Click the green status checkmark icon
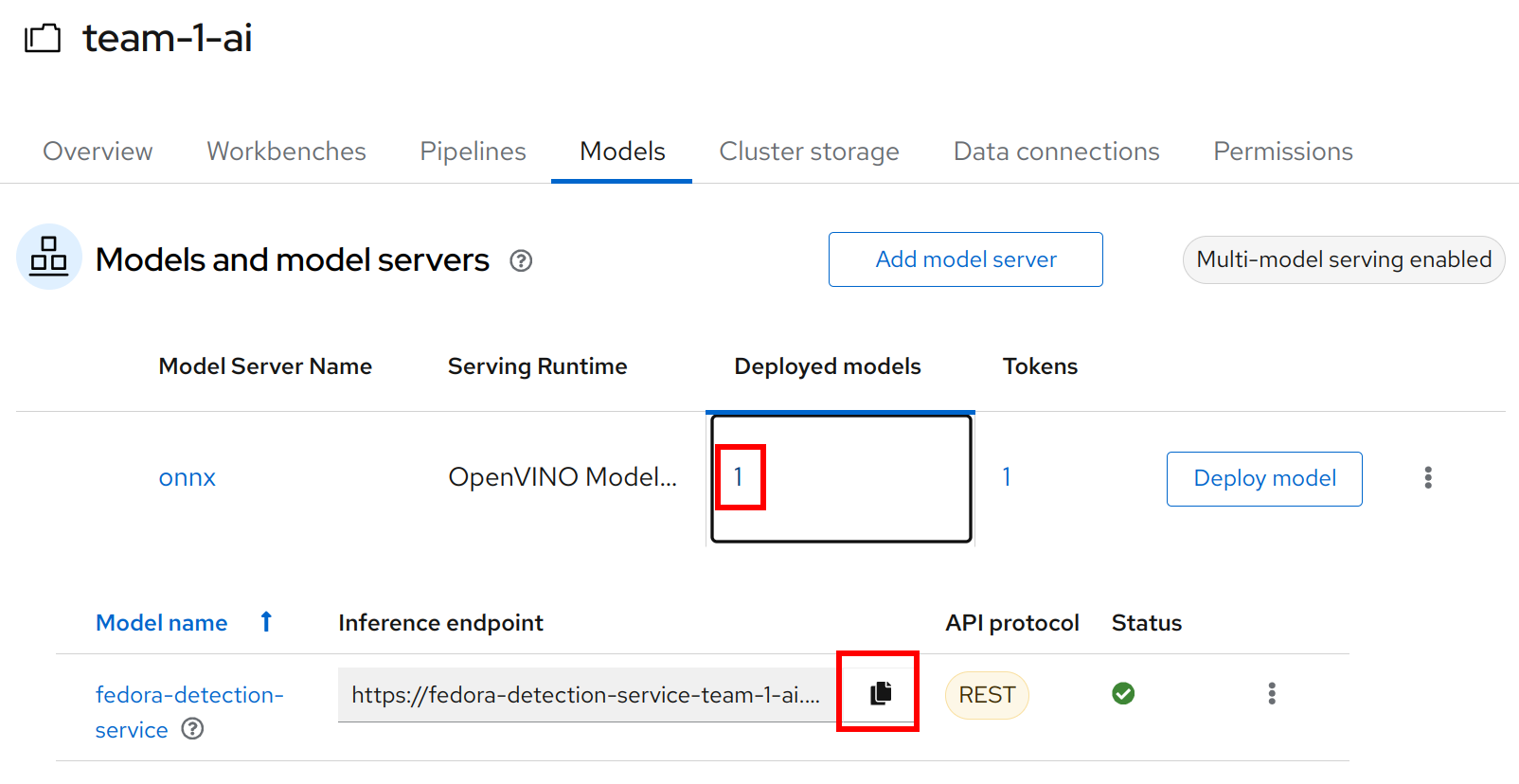Screen dimensions: 1519x784 pos(1123,693)
